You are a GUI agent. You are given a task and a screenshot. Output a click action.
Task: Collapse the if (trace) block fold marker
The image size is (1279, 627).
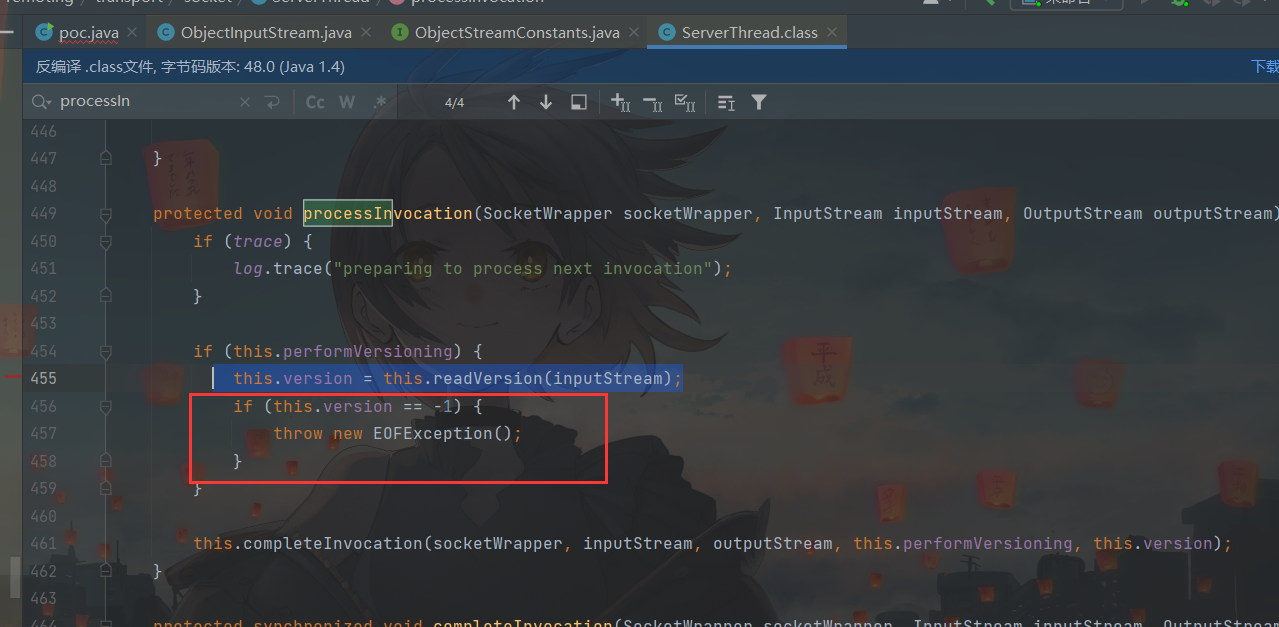(x=105, y=241)
